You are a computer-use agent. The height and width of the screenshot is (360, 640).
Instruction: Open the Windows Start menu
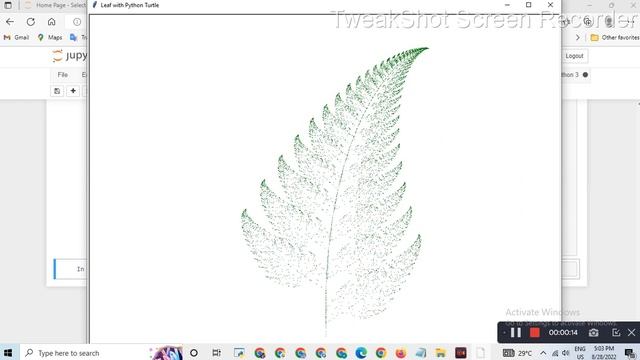point(8,353)
